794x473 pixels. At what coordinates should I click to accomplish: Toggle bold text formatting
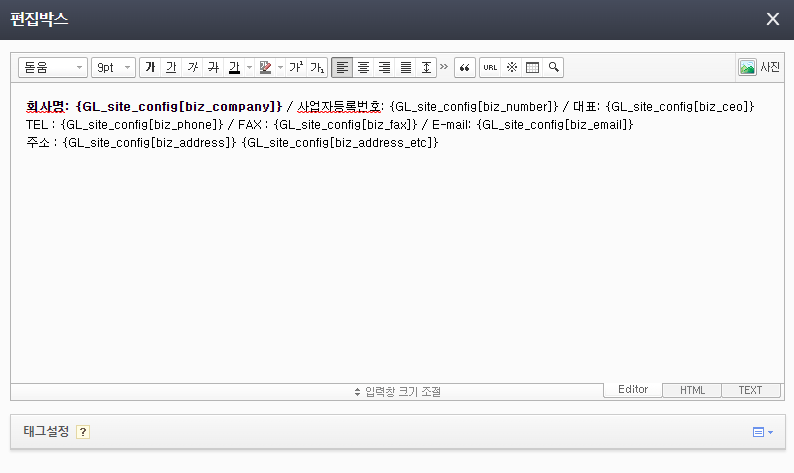pos(150,67)
